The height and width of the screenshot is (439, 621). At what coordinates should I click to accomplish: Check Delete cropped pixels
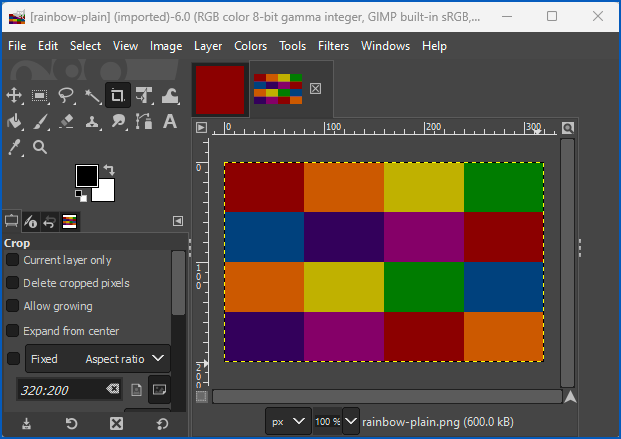click(x=14, y=283)
